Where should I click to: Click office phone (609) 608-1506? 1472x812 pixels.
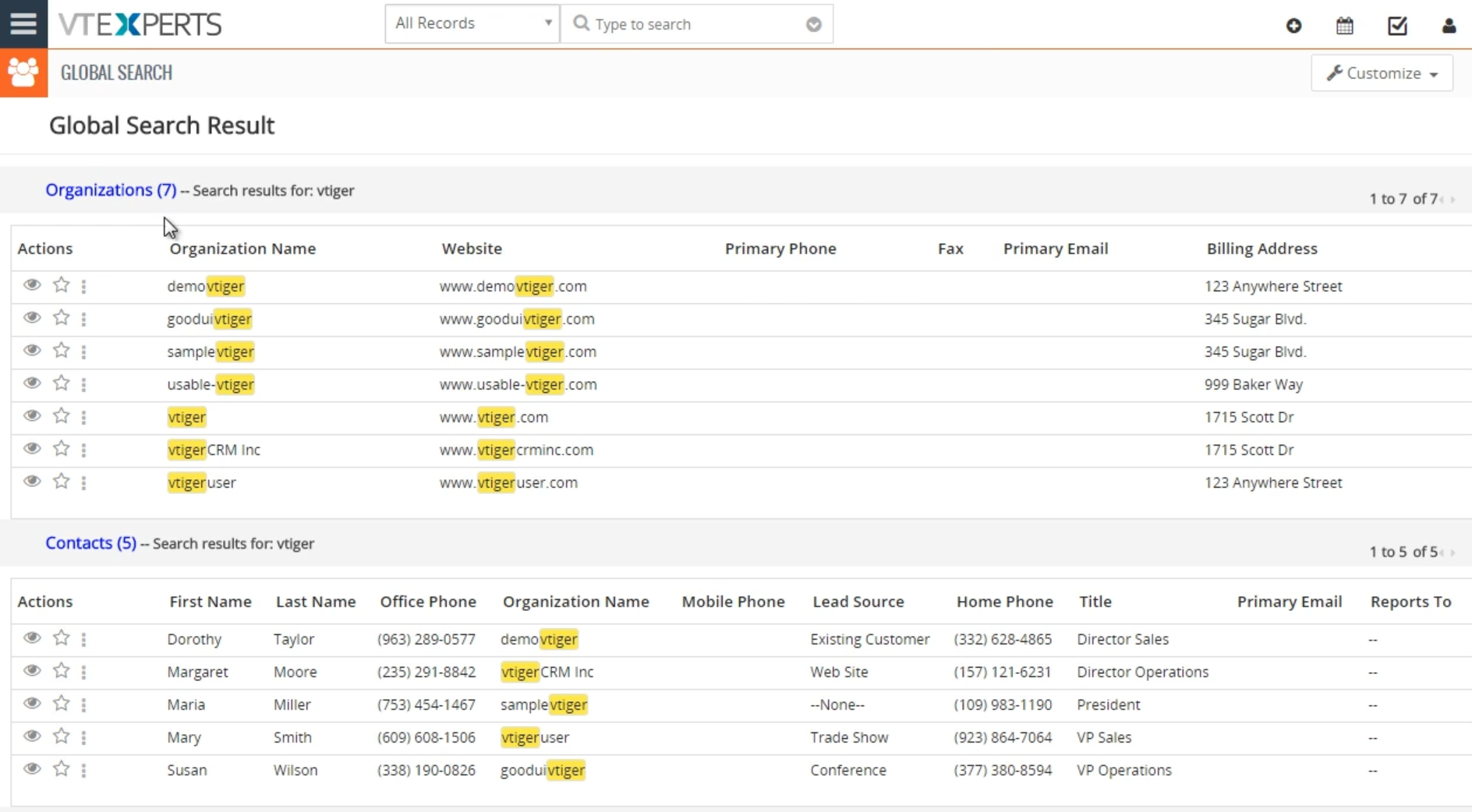coord(426,737)
